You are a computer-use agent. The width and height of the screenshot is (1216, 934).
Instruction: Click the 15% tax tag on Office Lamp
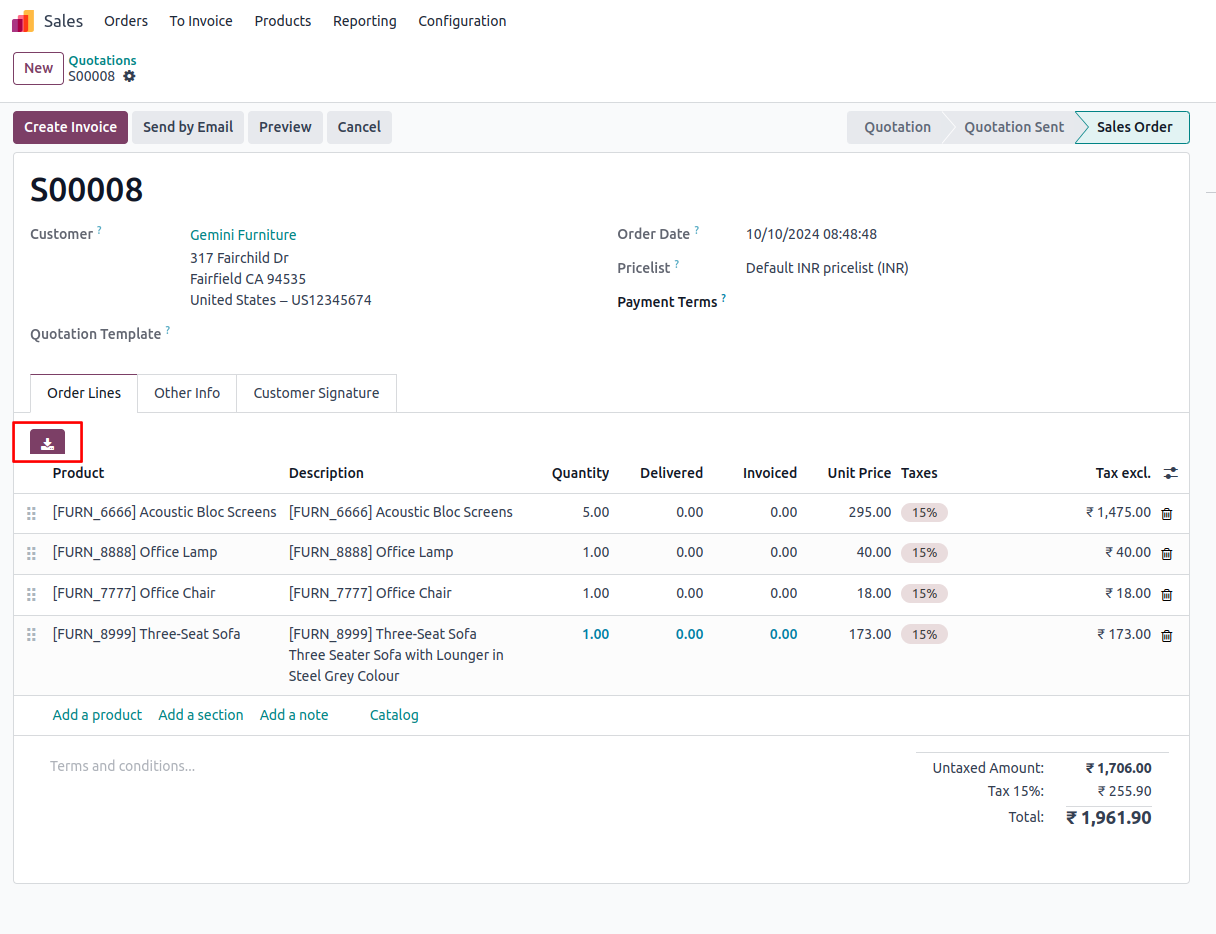pos(924,553)
